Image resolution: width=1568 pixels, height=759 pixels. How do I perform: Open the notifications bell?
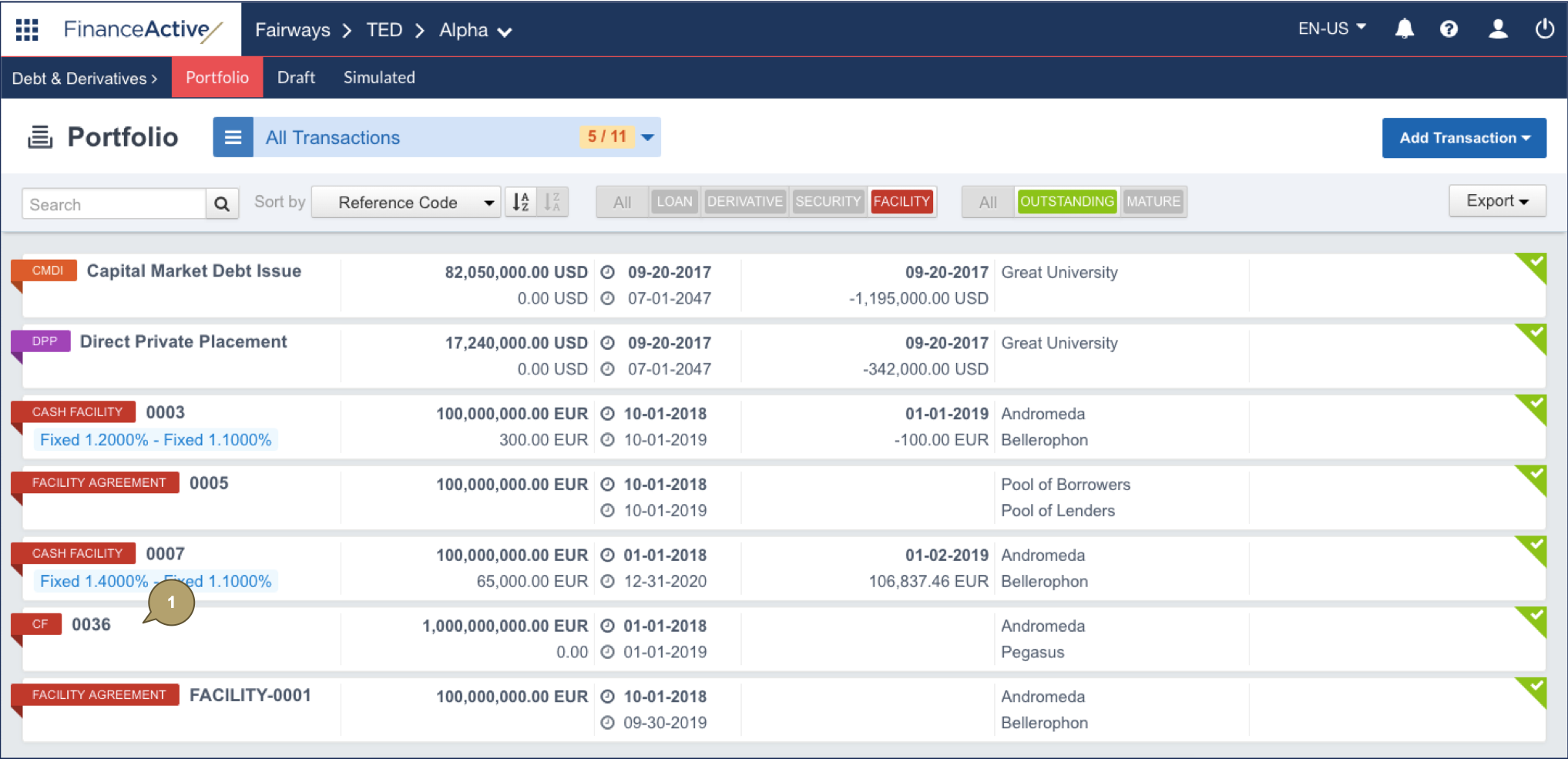(x=1404, y=29)
